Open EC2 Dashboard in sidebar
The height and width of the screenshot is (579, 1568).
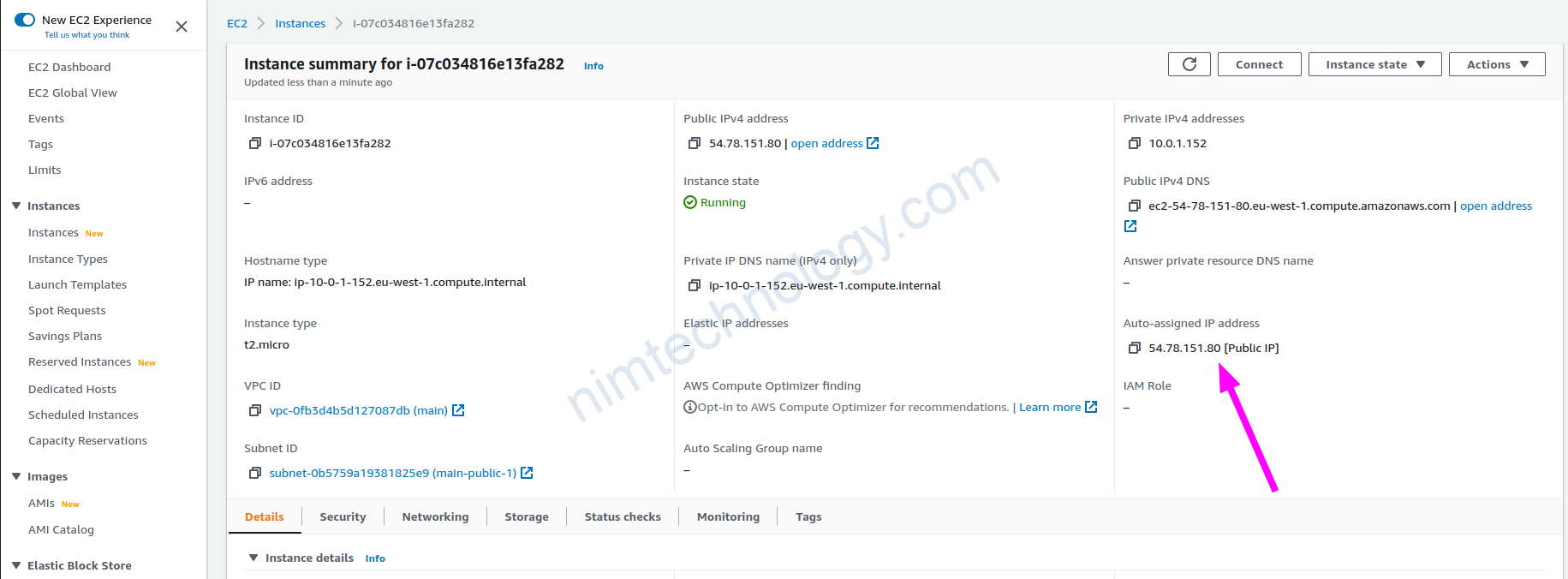point(69,67)
